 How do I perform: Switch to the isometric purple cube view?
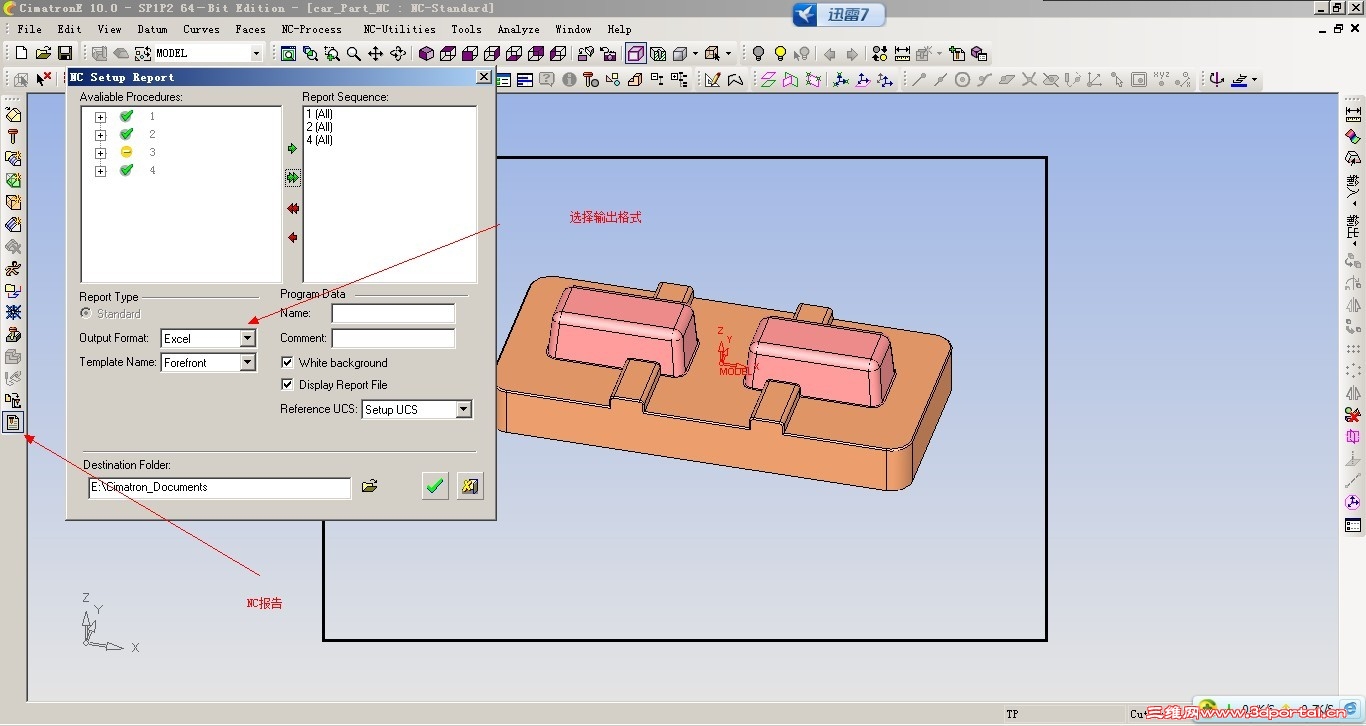[x=426, y=53]
